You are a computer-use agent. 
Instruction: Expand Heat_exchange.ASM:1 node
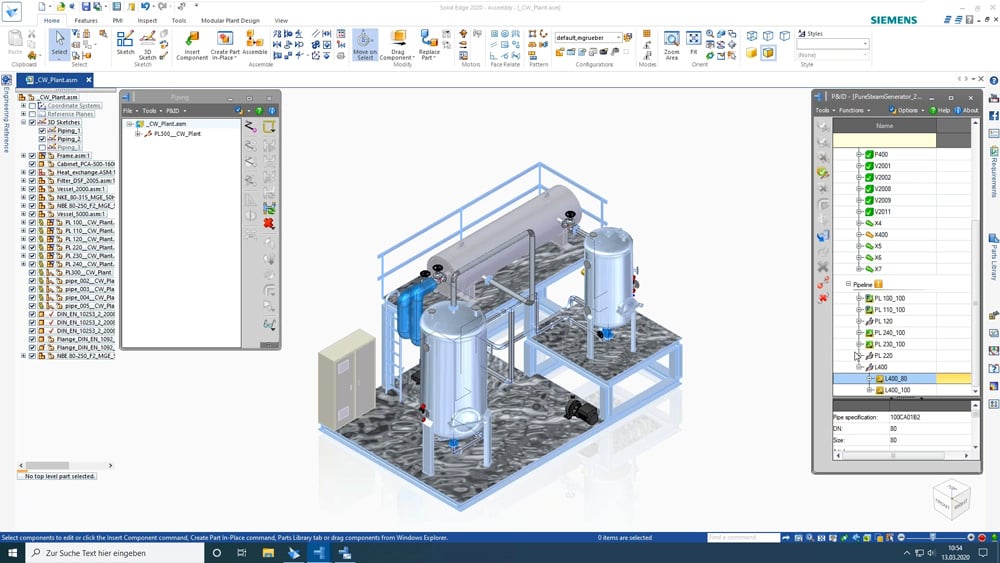24,172
